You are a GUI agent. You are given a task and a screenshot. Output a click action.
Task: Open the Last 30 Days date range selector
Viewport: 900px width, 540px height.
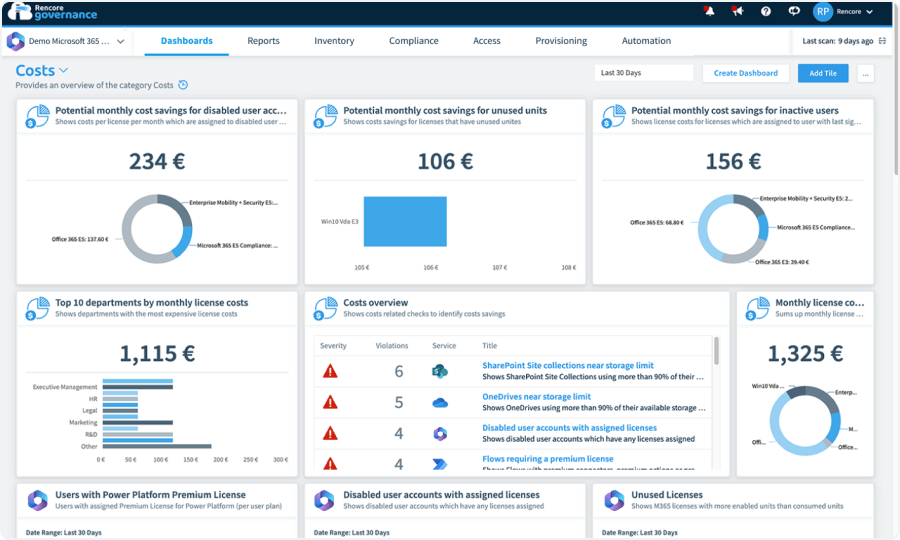[642, 73]
